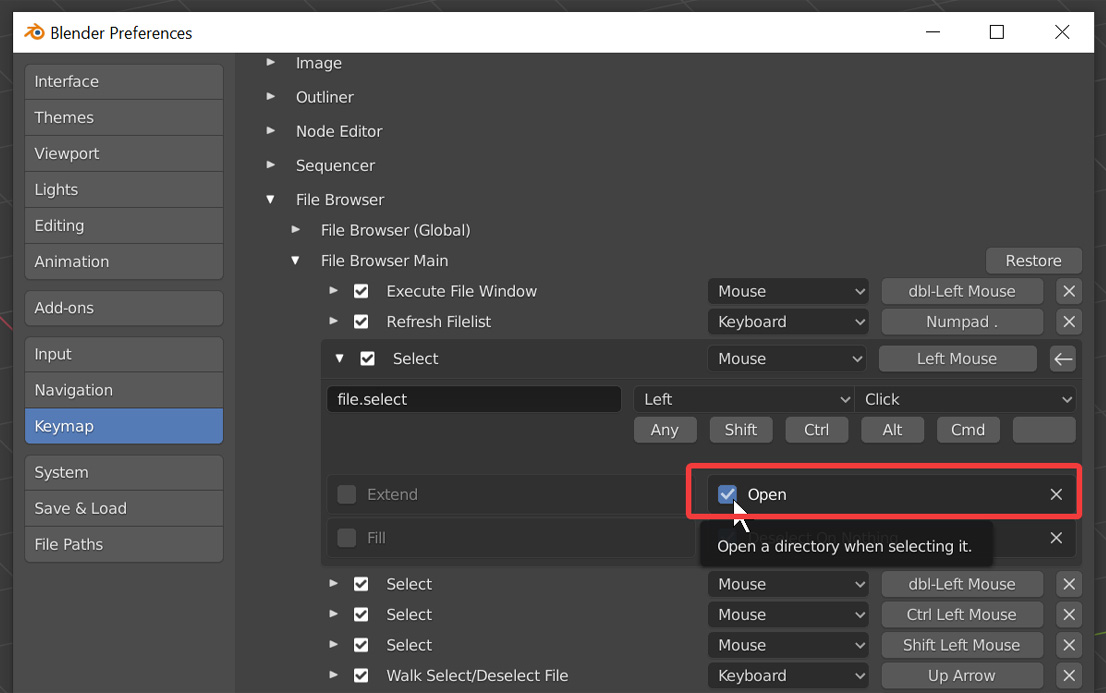
Task: Click the file.select identifier input field
Action: [x=473, y=399]
